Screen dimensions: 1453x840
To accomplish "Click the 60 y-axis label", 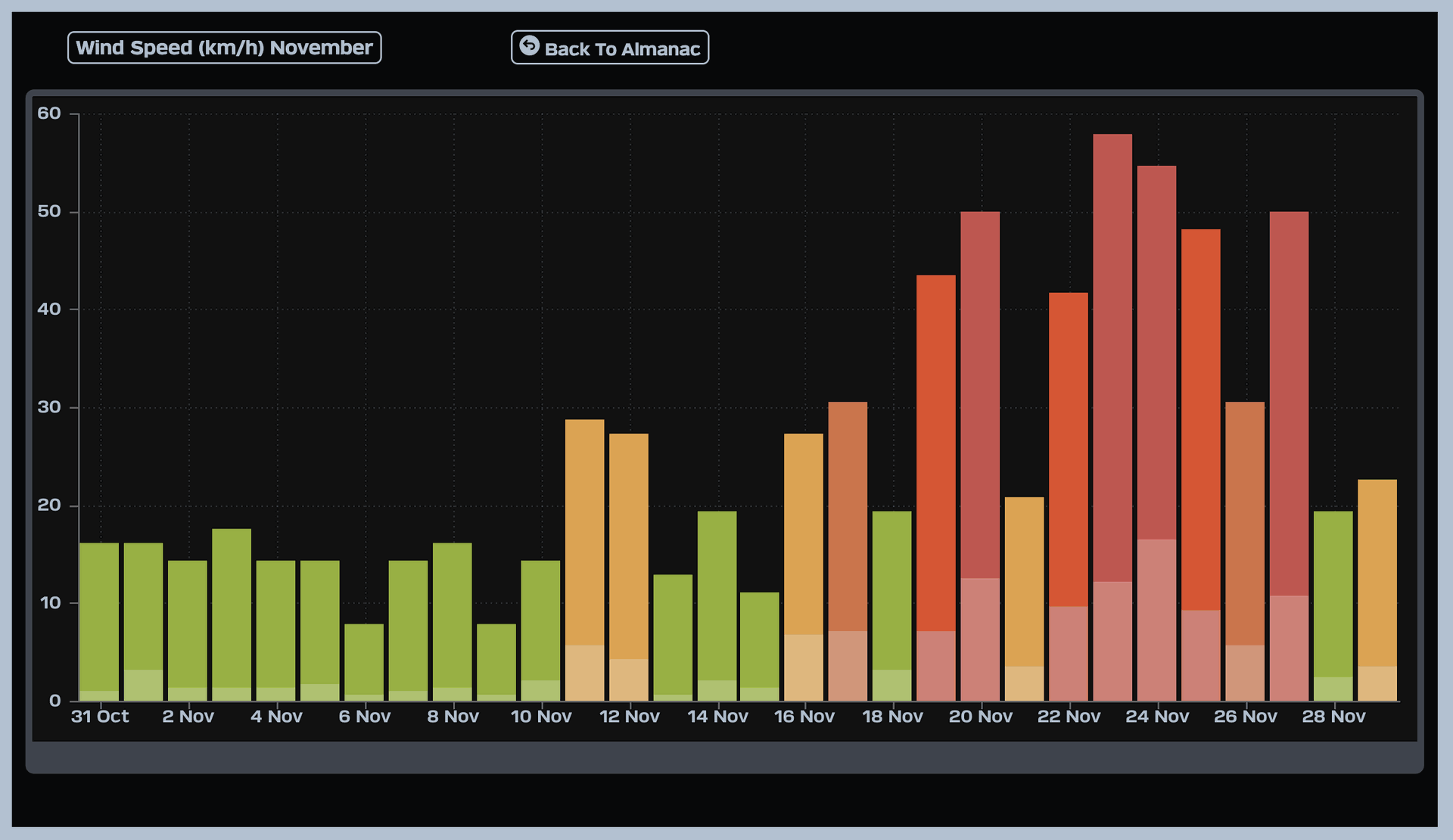I will tap(49, 114).
